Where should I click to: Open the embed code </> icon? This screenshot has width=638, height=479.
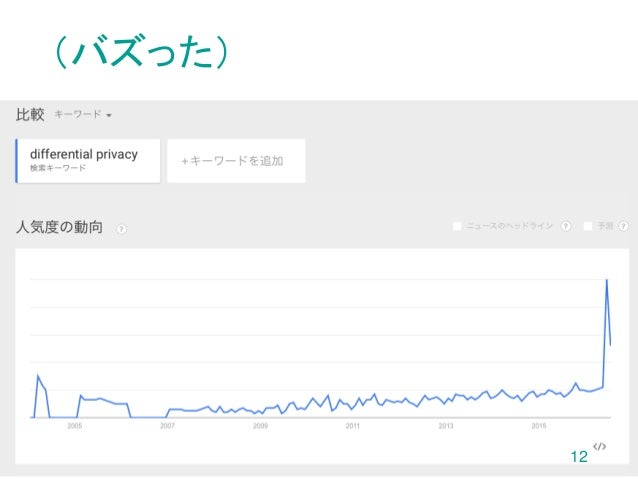point(599,446)
